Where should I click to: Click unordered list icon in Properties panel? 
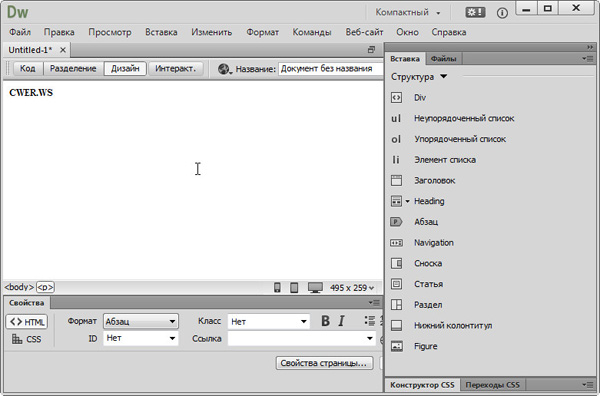coord(370,321)
